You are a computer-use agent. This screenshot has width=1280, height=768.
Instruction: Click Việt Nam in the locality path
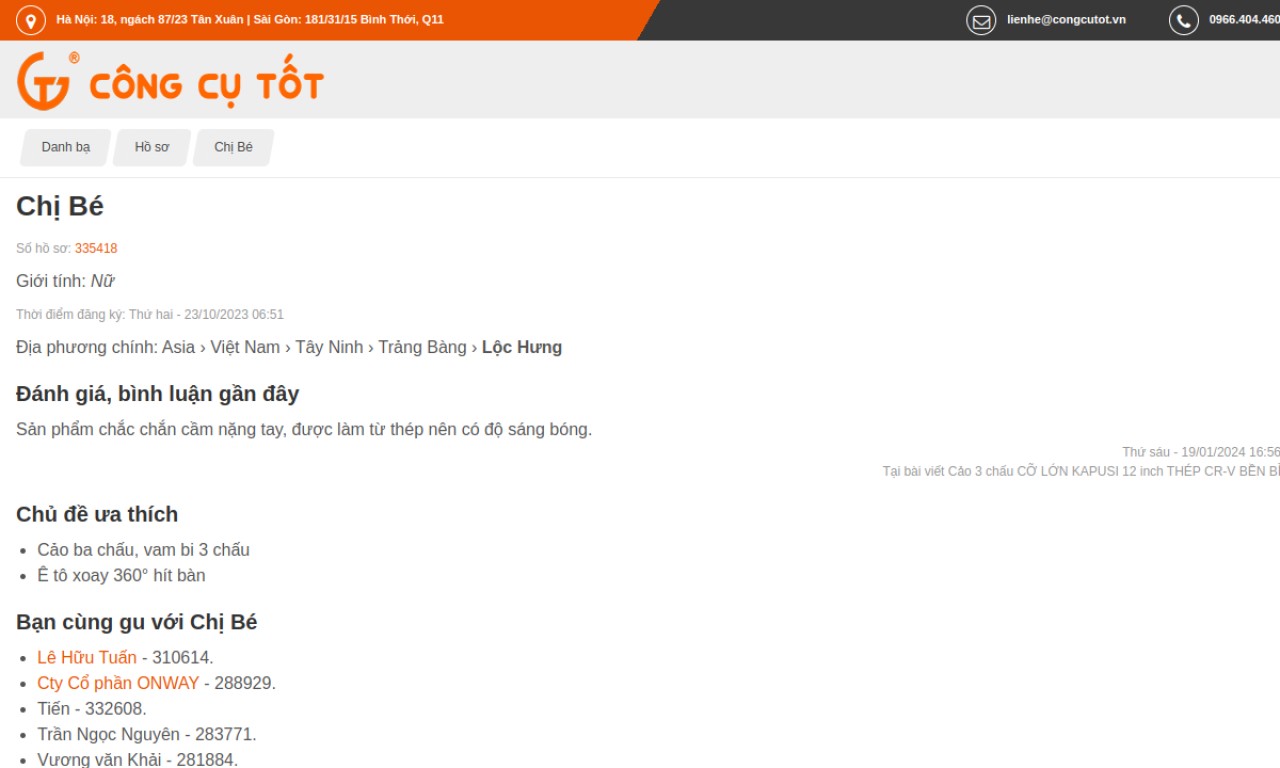[x=245, y=347]
